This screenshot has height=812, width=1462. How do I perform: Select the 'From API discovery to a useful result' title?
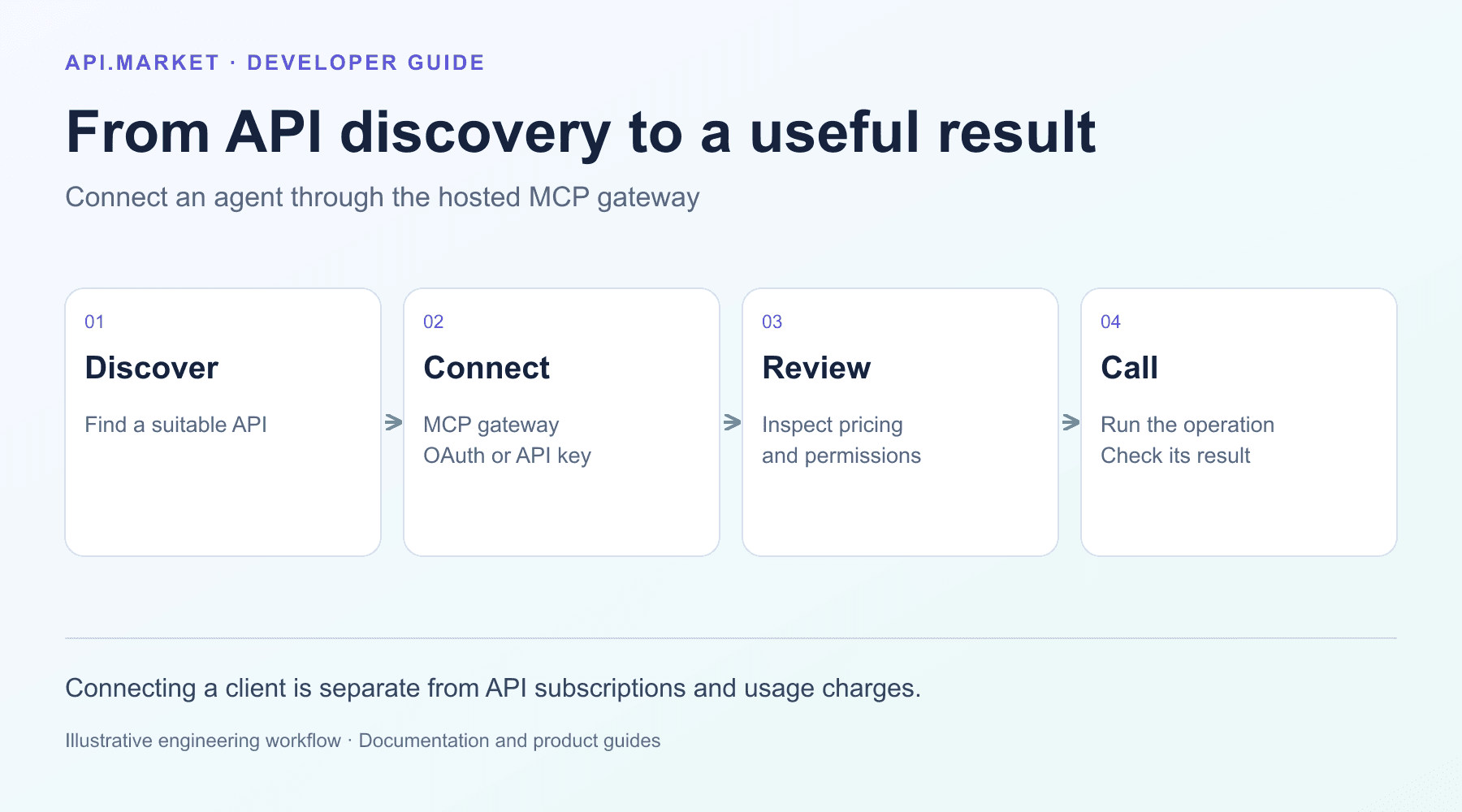pos(581,132)
